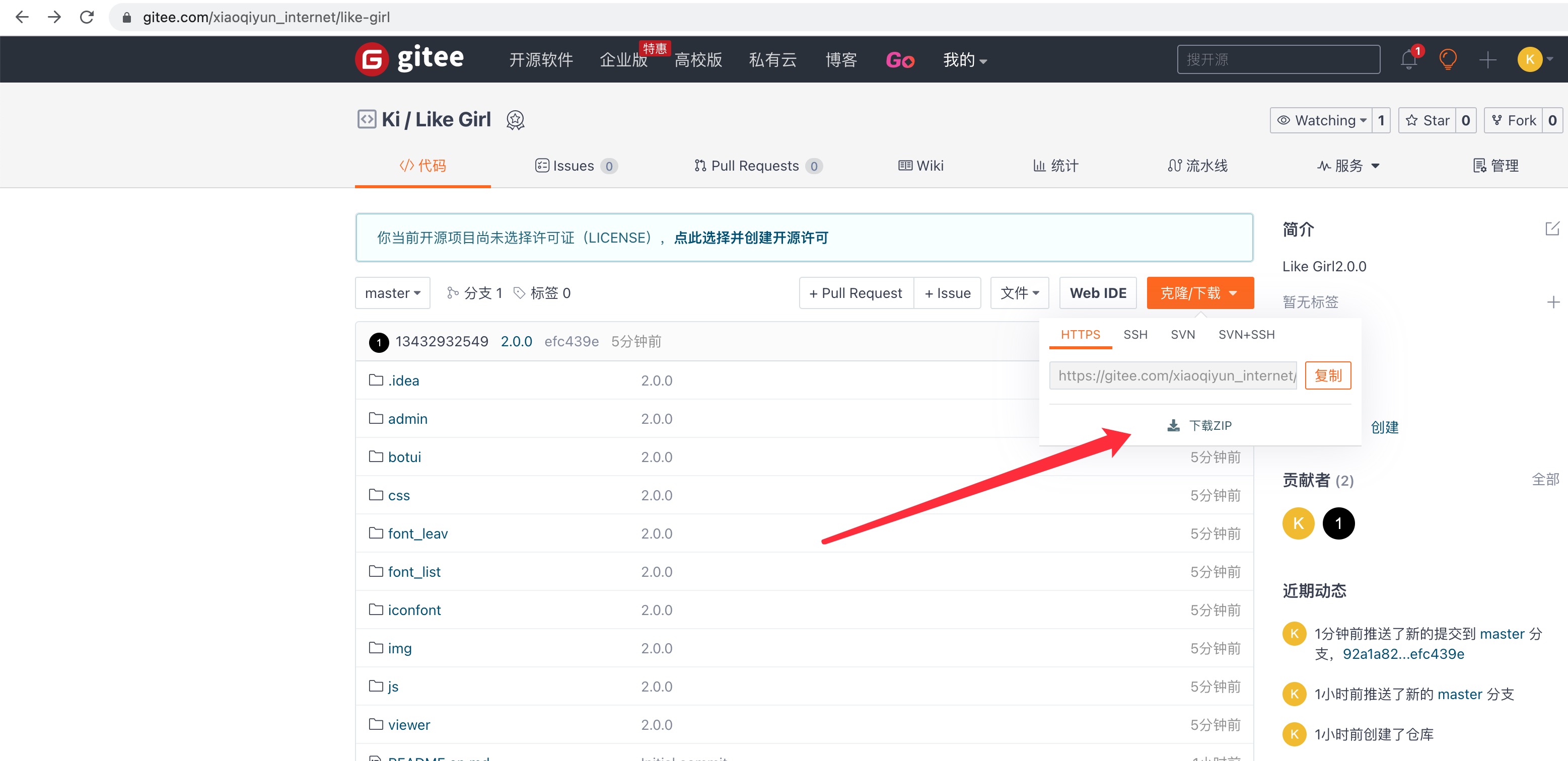Viewport: 1568px width, 761px height.
Task: Switch clone URL type to SSH
Action: click(x=1134, y=335)
